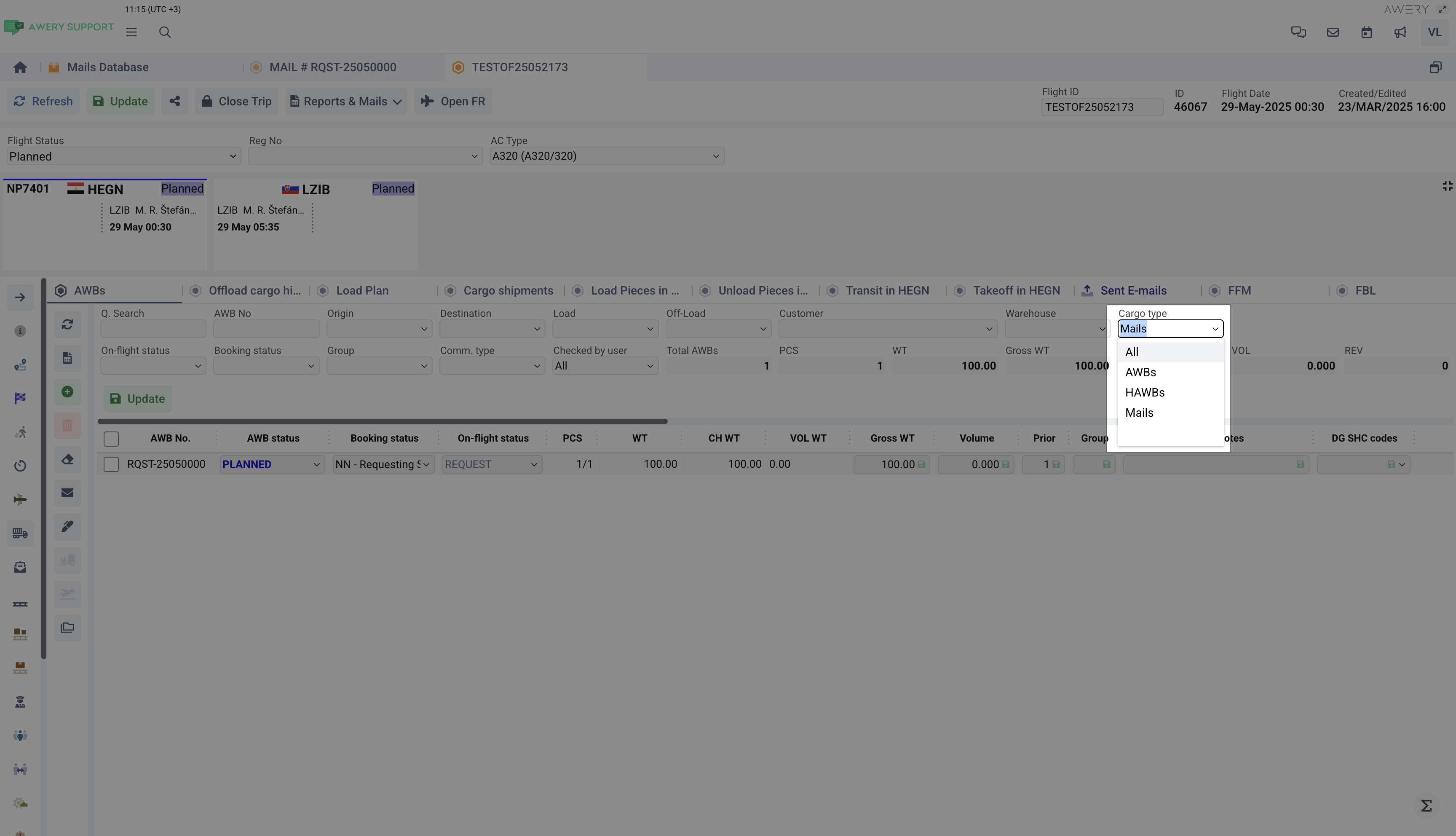Click the Q. Search input field
Screen dimensions: 1456x836
tap(153, 329)
